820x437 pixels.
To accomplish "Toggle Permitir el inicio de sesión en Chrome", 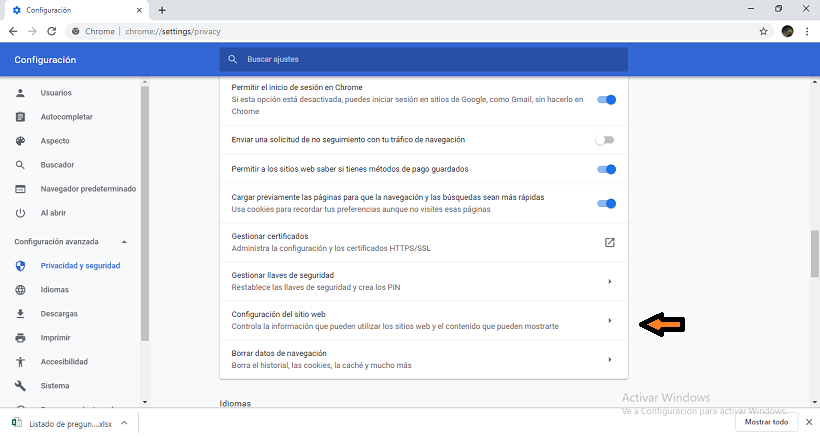I will click(x=606, y=100).
